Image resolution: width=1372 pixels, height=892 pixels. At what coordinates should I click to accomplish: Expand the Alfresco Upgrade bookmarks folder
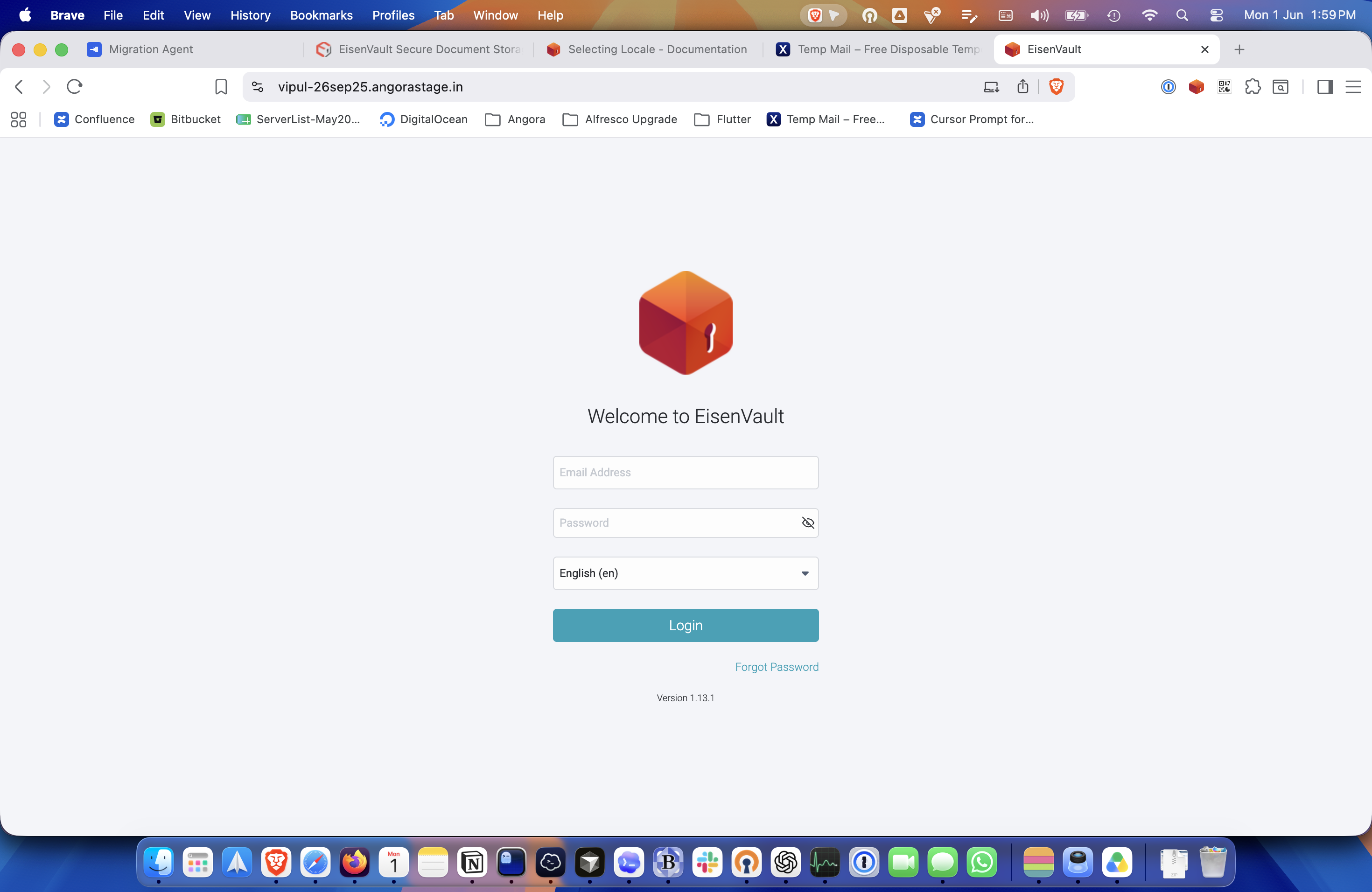[620, 119]
